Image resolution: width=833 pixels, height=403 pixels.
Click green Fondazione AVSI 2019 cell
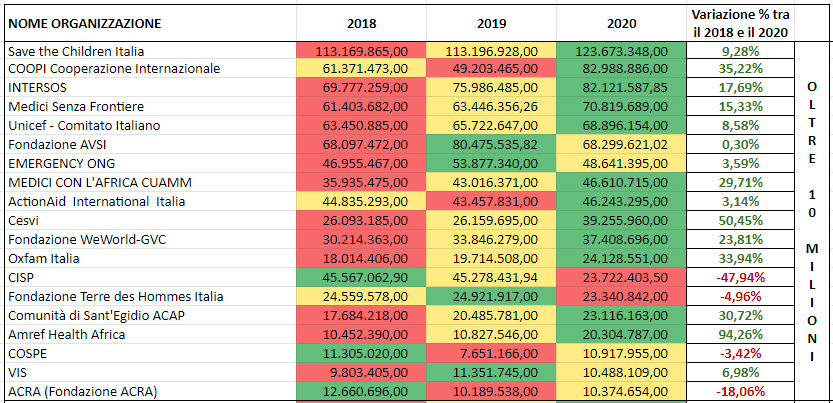pos(491,145)
